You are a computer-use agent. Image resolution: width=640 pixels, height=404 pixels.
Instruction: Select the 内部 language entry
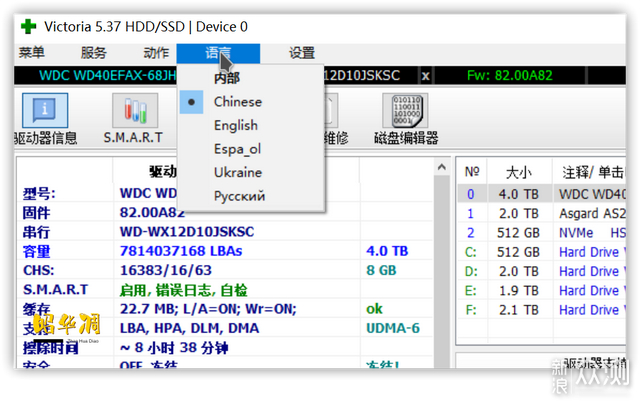pyautogui.click(x=226, y=78)
